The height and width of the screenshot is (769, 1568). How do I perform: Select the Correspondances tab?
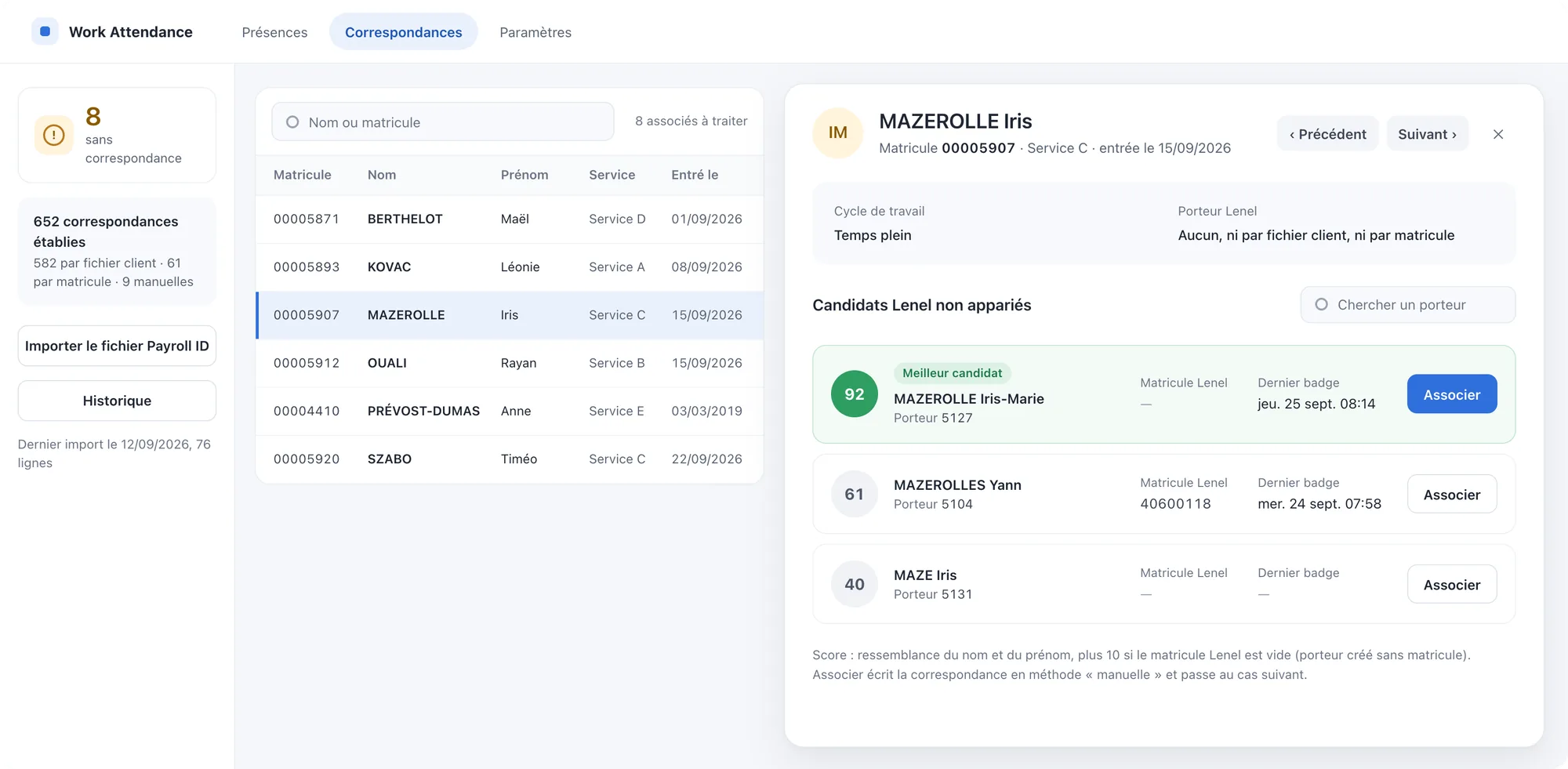pos(403,32)
